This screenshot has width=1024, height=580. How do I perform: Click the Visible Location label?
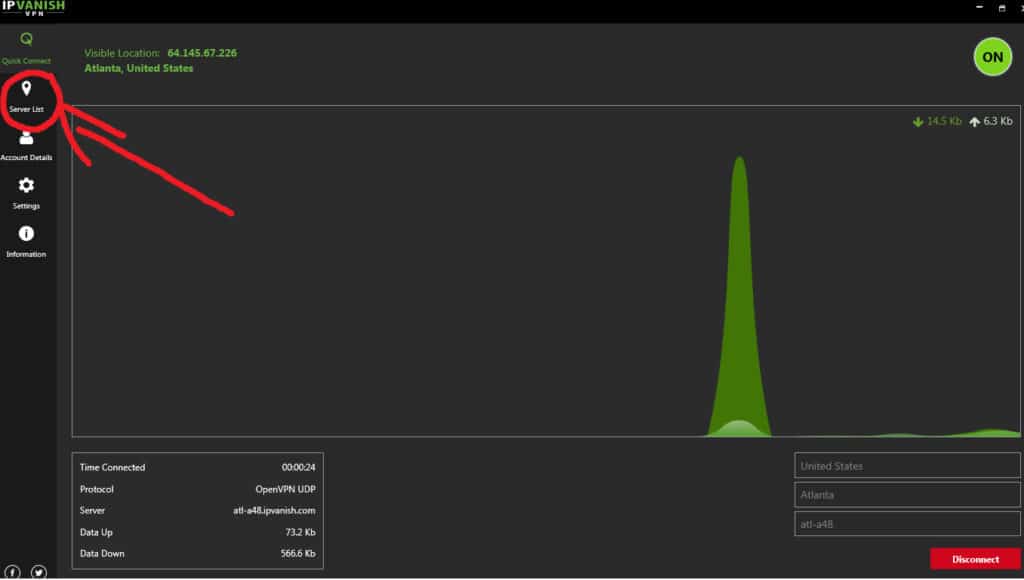pyautogui.click(x=122, y=53)
